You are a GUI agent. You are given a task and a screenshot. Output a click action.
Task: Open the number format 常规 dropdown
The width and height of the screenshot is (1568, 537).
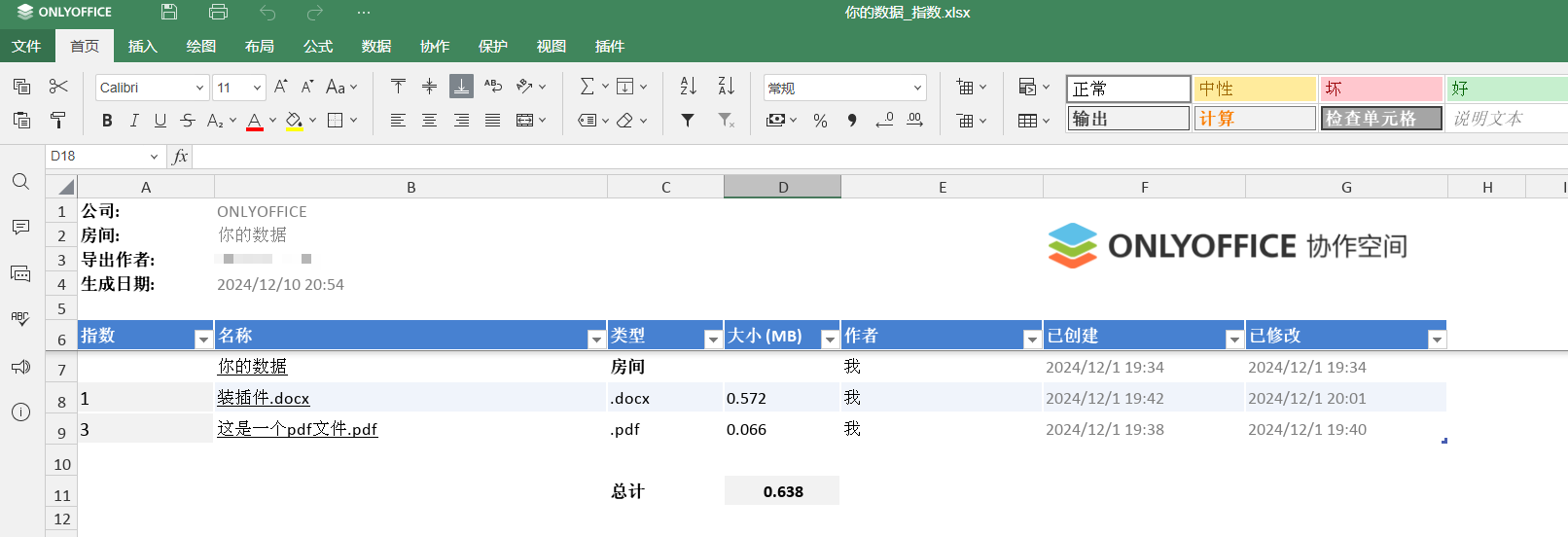click(916, 88)
